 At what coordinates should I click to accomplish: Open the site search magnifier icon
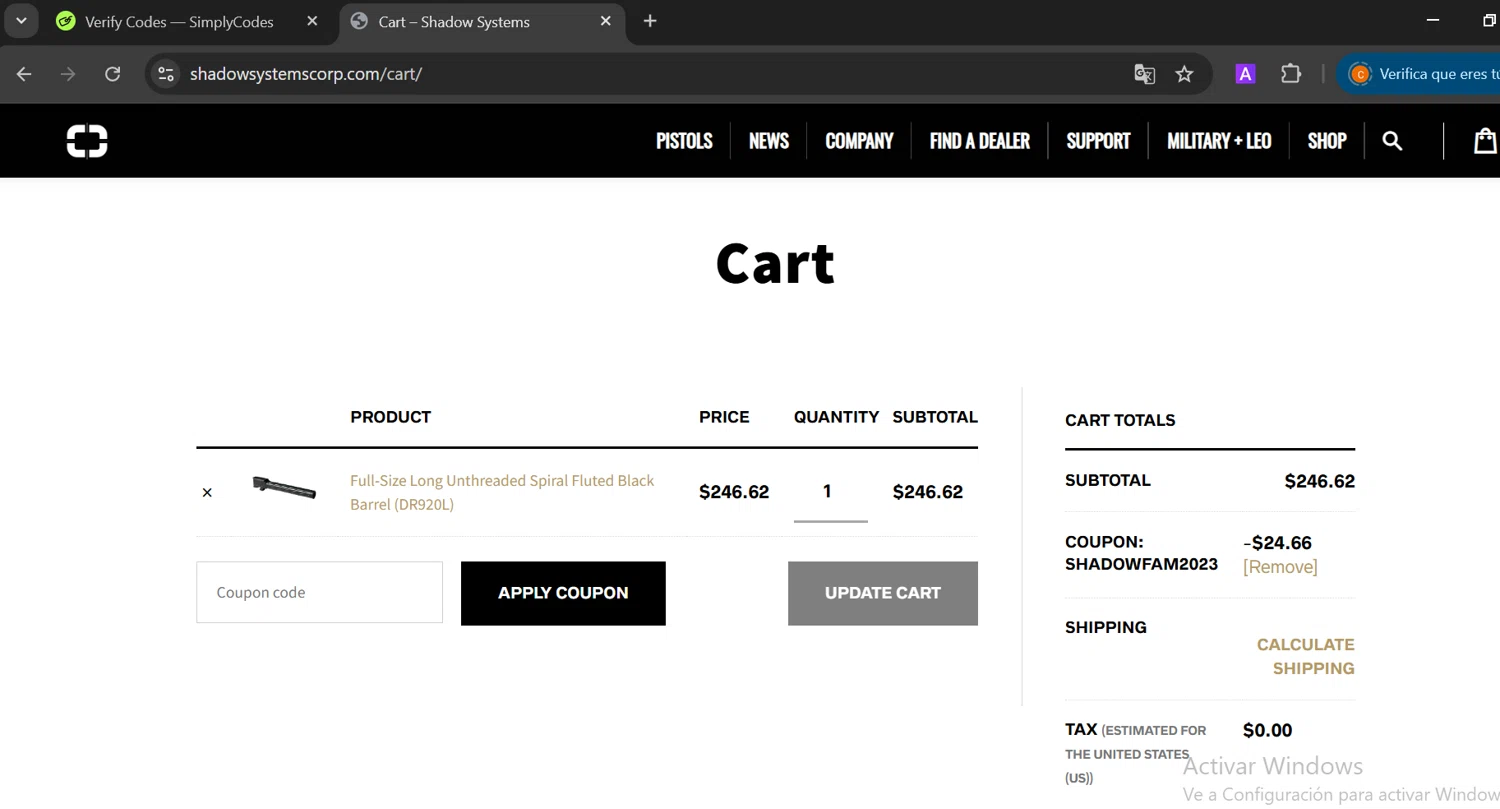point(1392,141)
